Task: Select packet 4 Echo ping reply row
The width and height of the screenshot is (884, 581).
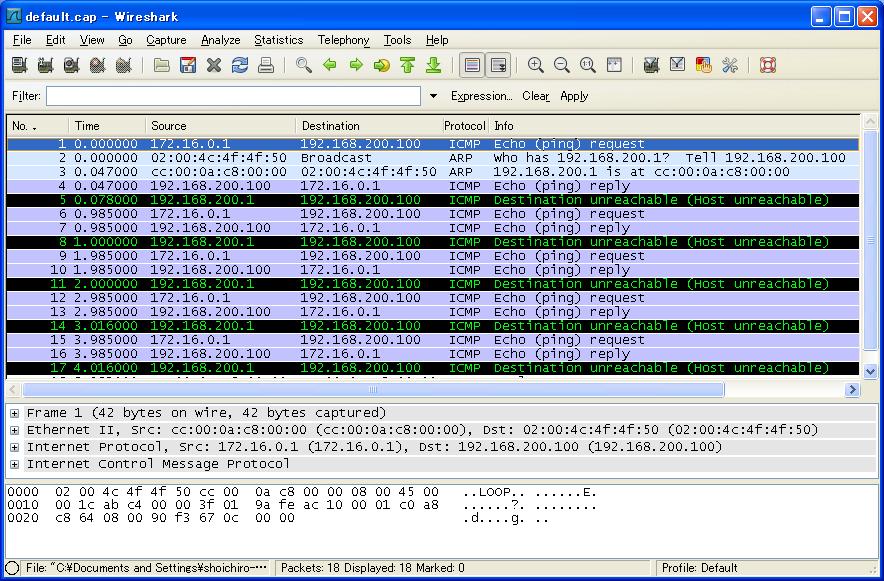Action: point(433,186)
